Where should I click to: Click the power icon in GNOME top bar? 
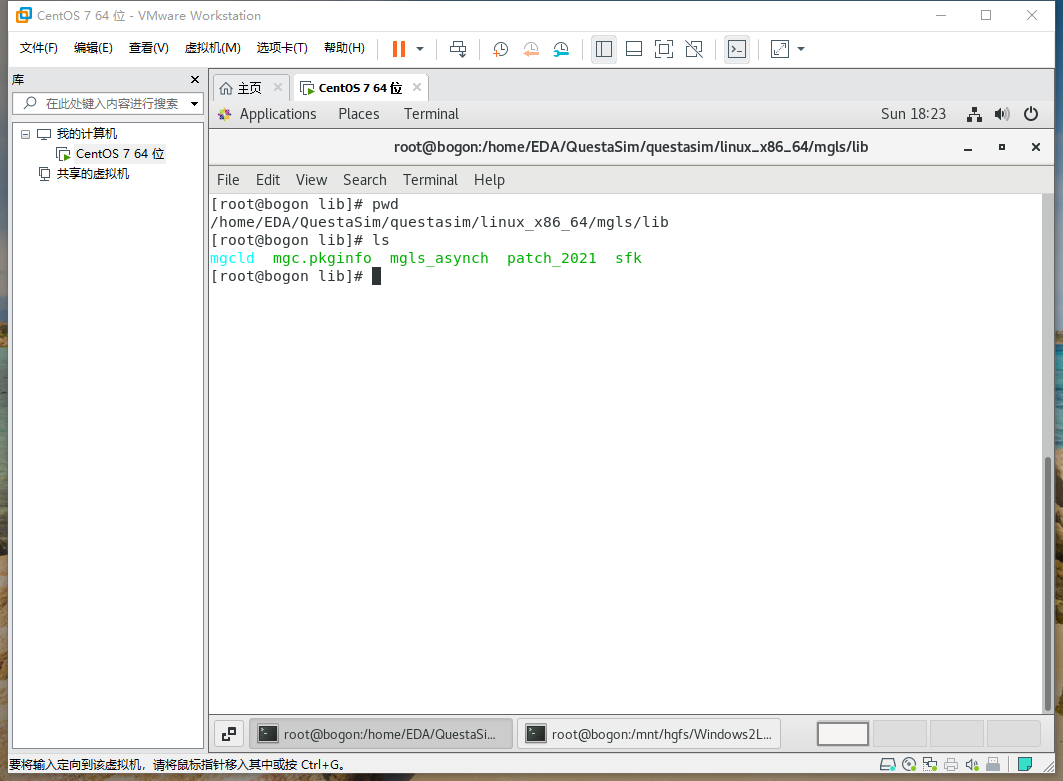point(1030,114)
